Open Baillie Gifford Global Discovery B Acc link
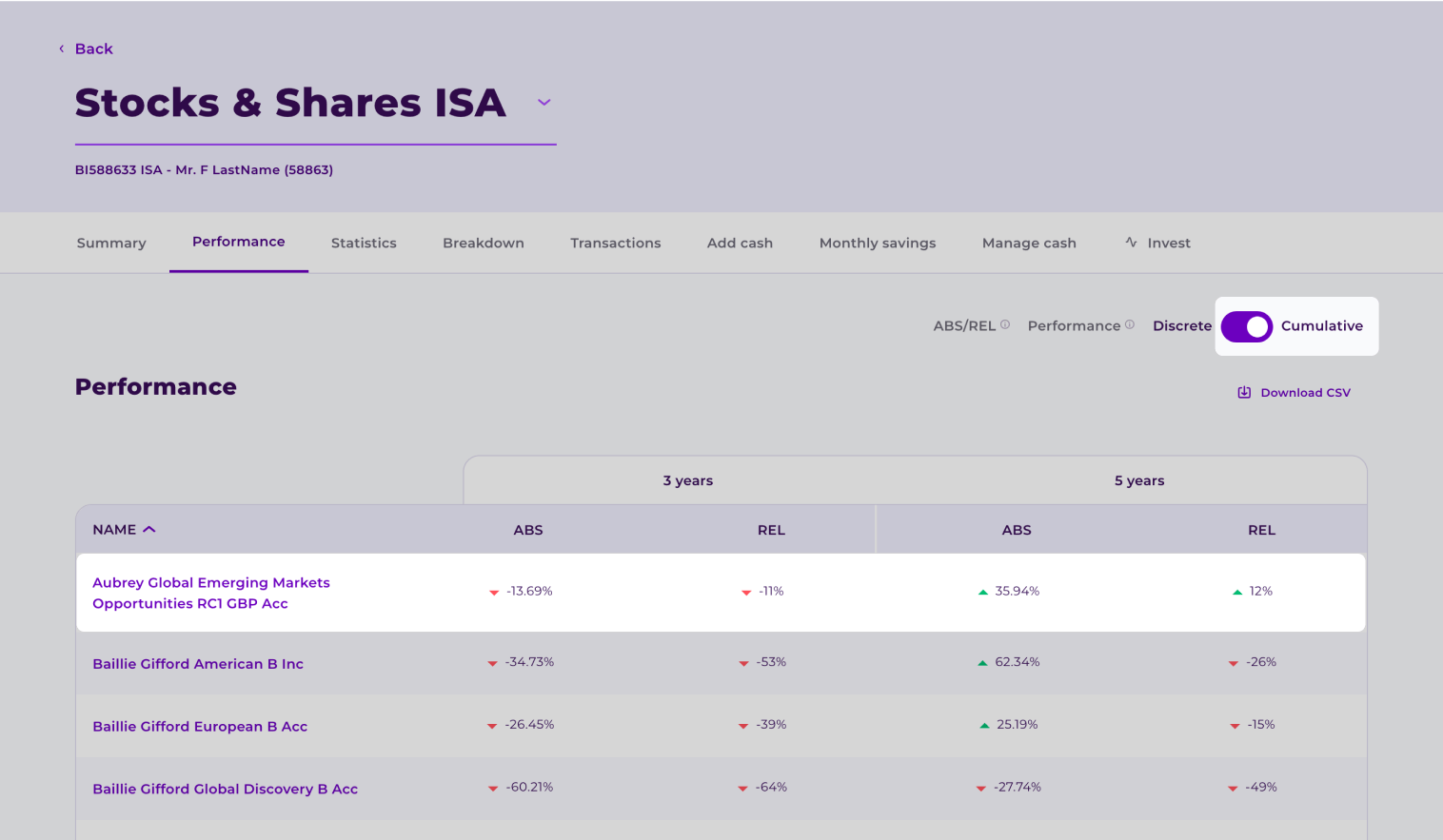Screen dimensions: 1443x840 [x=225, y=790]
